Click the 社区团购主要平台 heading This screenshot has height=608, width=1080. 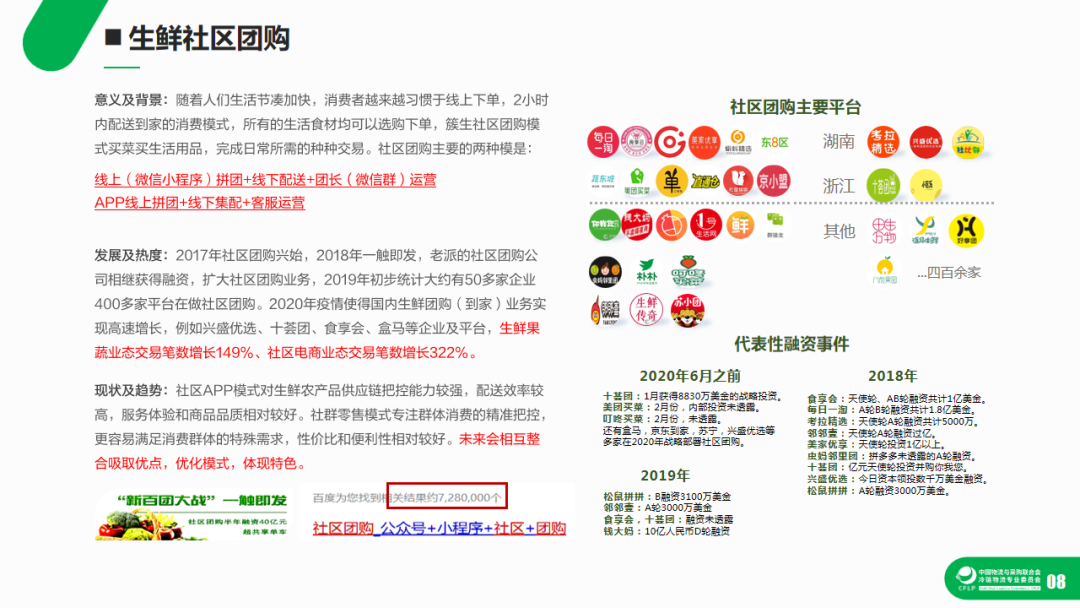796,107
